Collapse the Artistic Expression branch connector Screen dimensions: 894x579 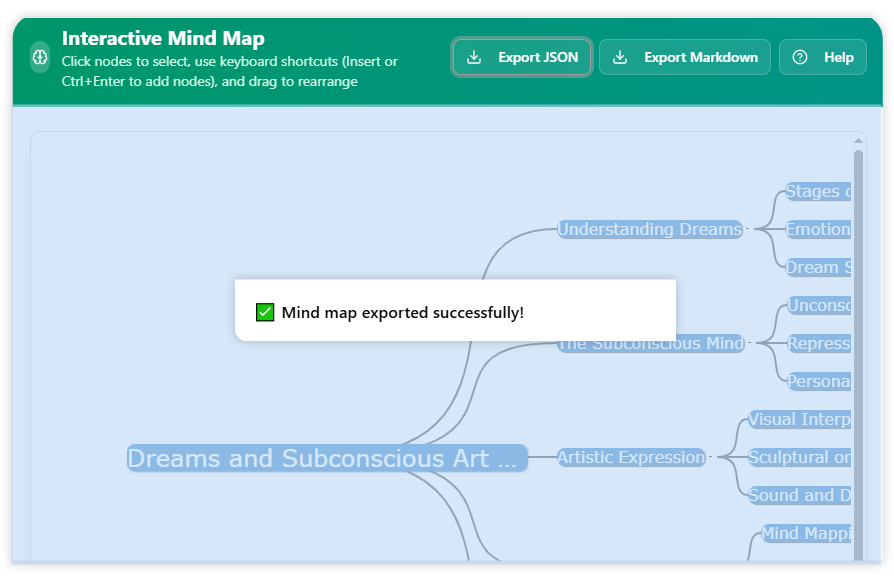click(712, 457)
